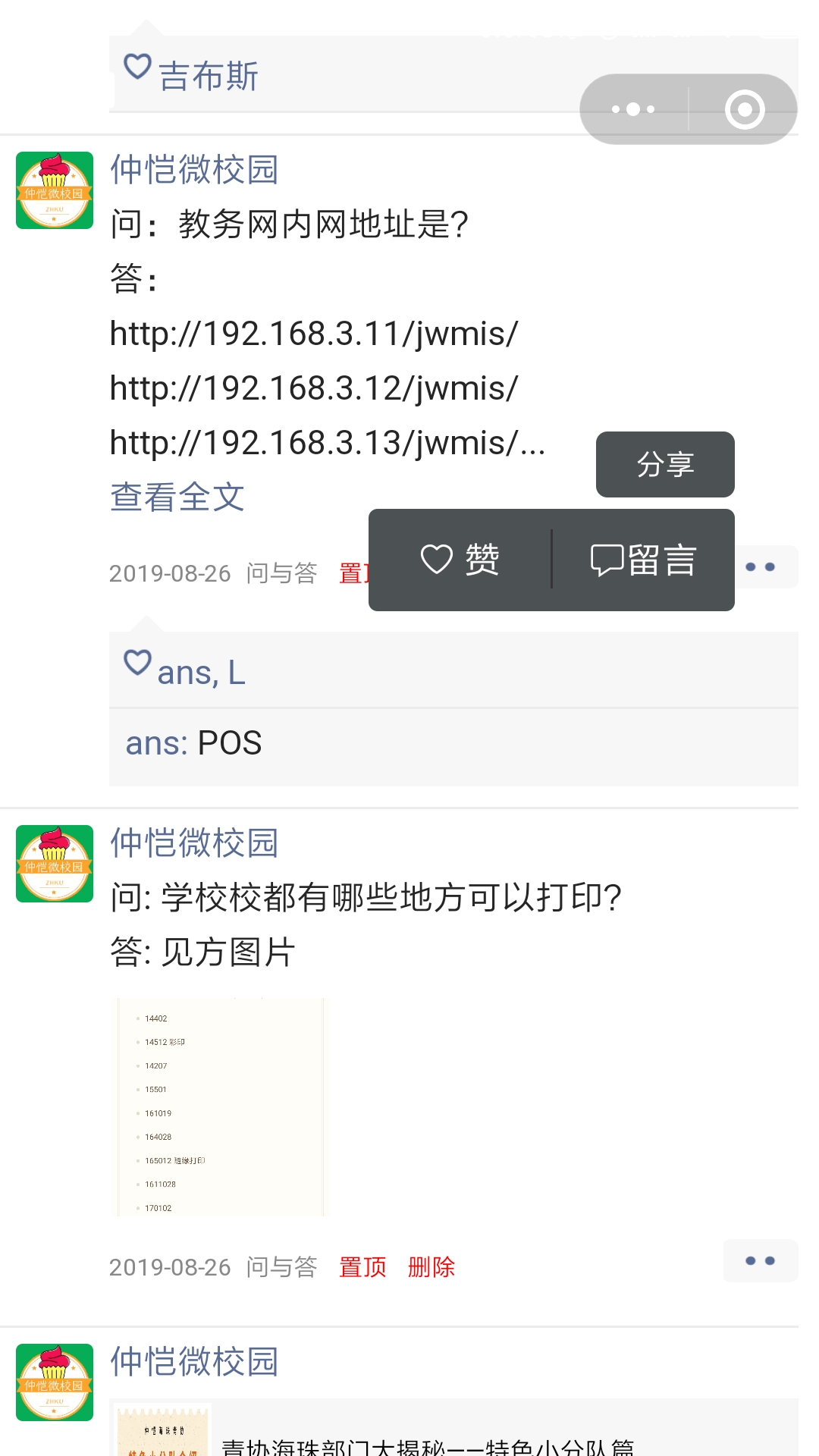Click the 分享 share button
This screenshot has height=1456, width=819.
tap(665, 464)
